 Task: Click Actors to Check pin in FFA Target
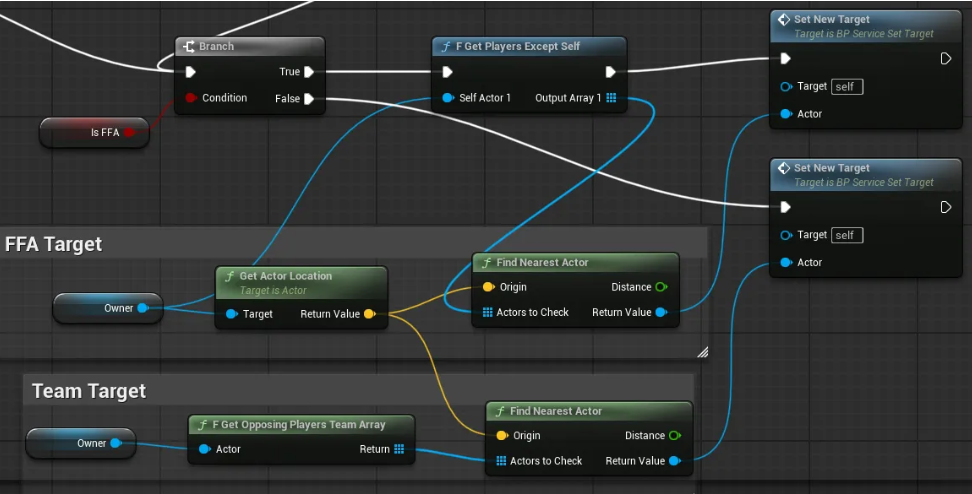pos(488,312)
